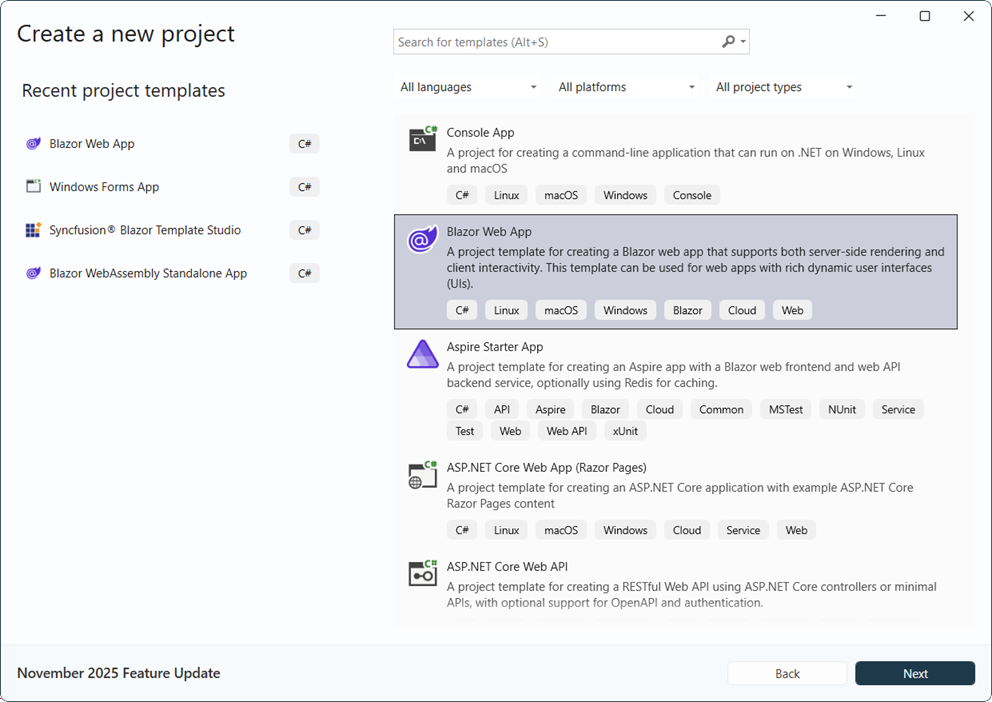Click the Blazor Web App purple icon
The width and height of the screenshot is (992, 702).
(421, 240)
